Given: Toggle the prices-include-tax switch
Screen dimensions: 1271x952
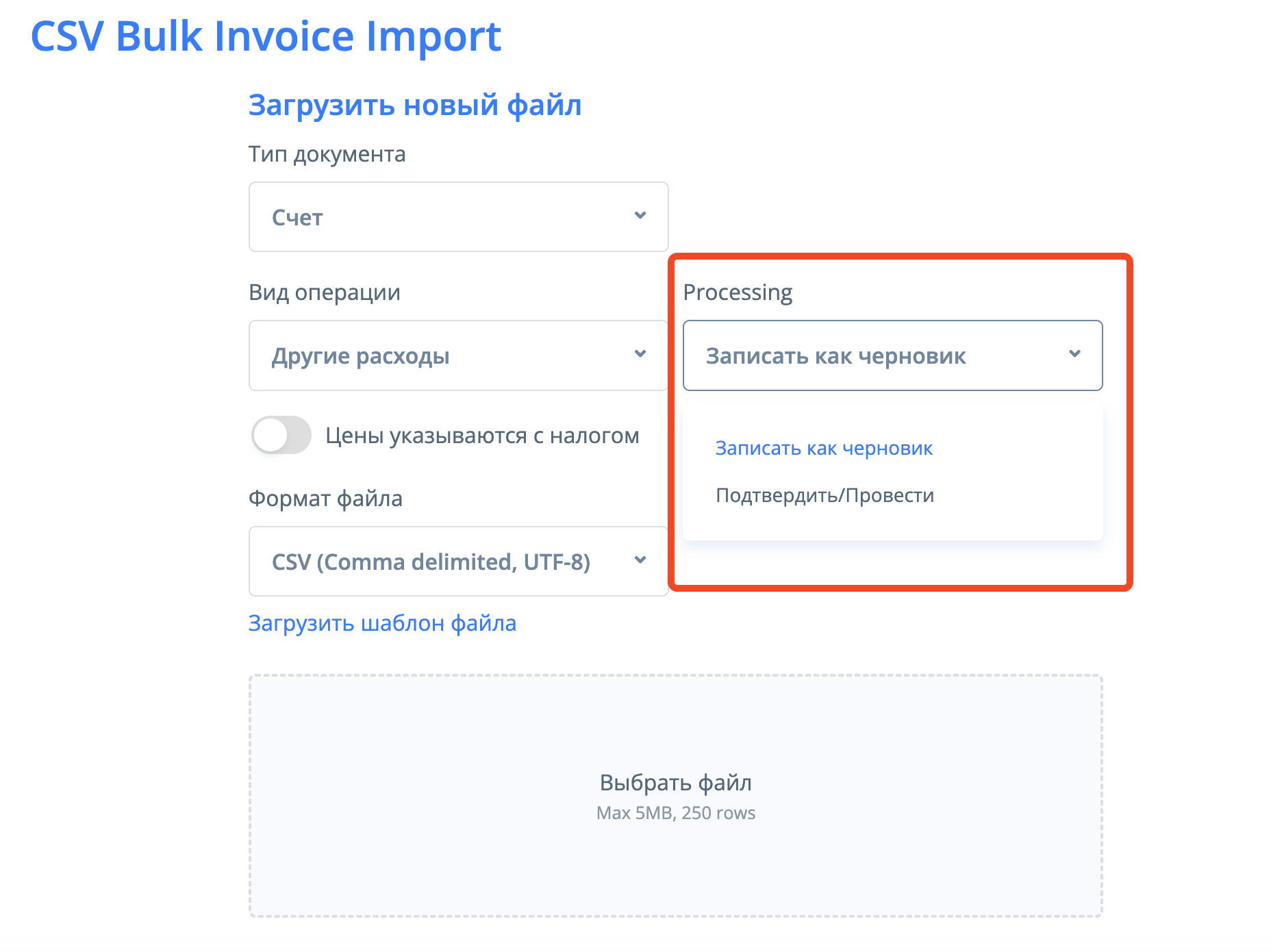Looking at the screenshot, I should pyautogui.click(x=281, y=436).
